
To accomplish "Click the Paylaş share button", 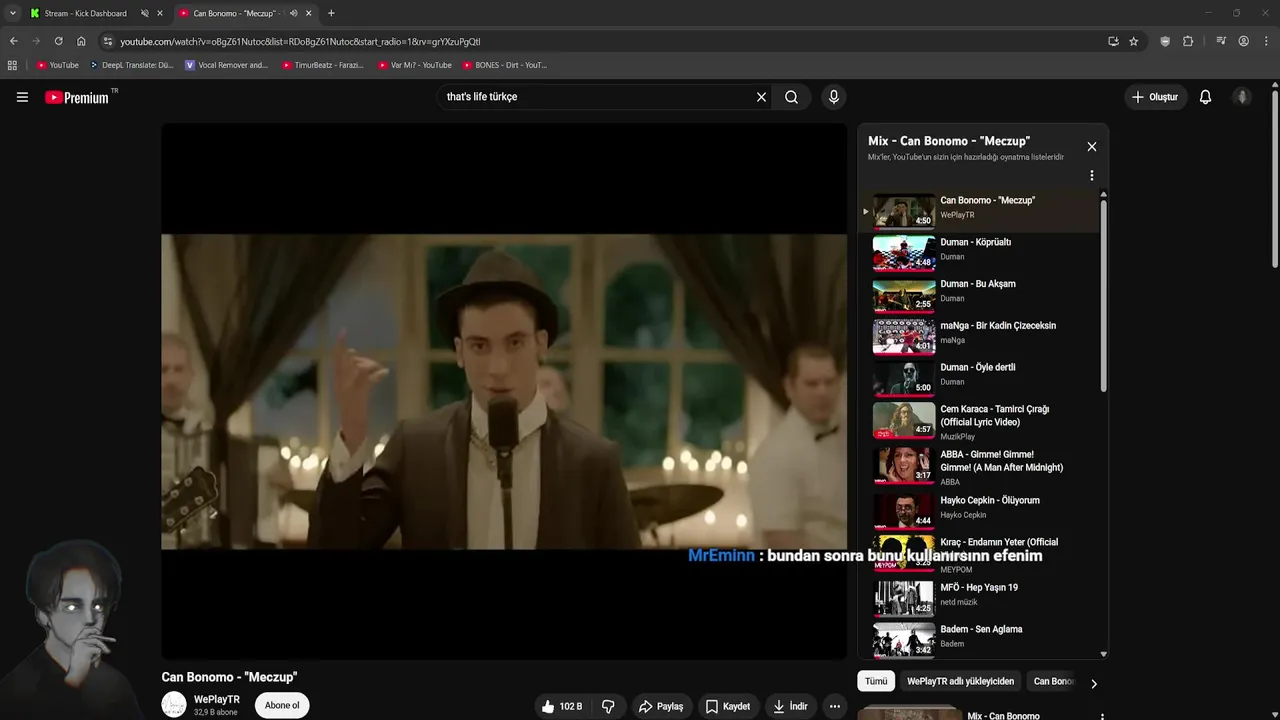I will pyautogui.click(x=661, y=706).
